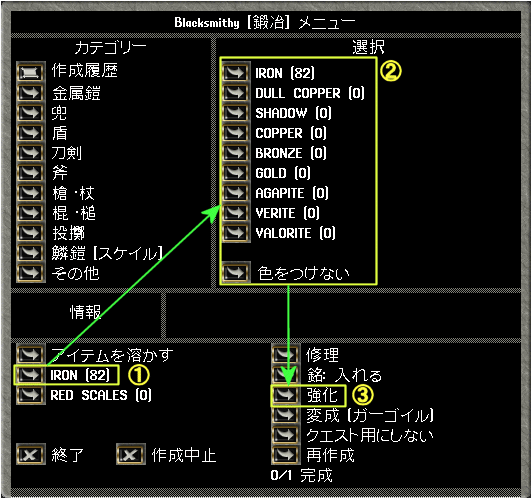
Task: Select the arrow button next to 兜
Action: point(31,112)
